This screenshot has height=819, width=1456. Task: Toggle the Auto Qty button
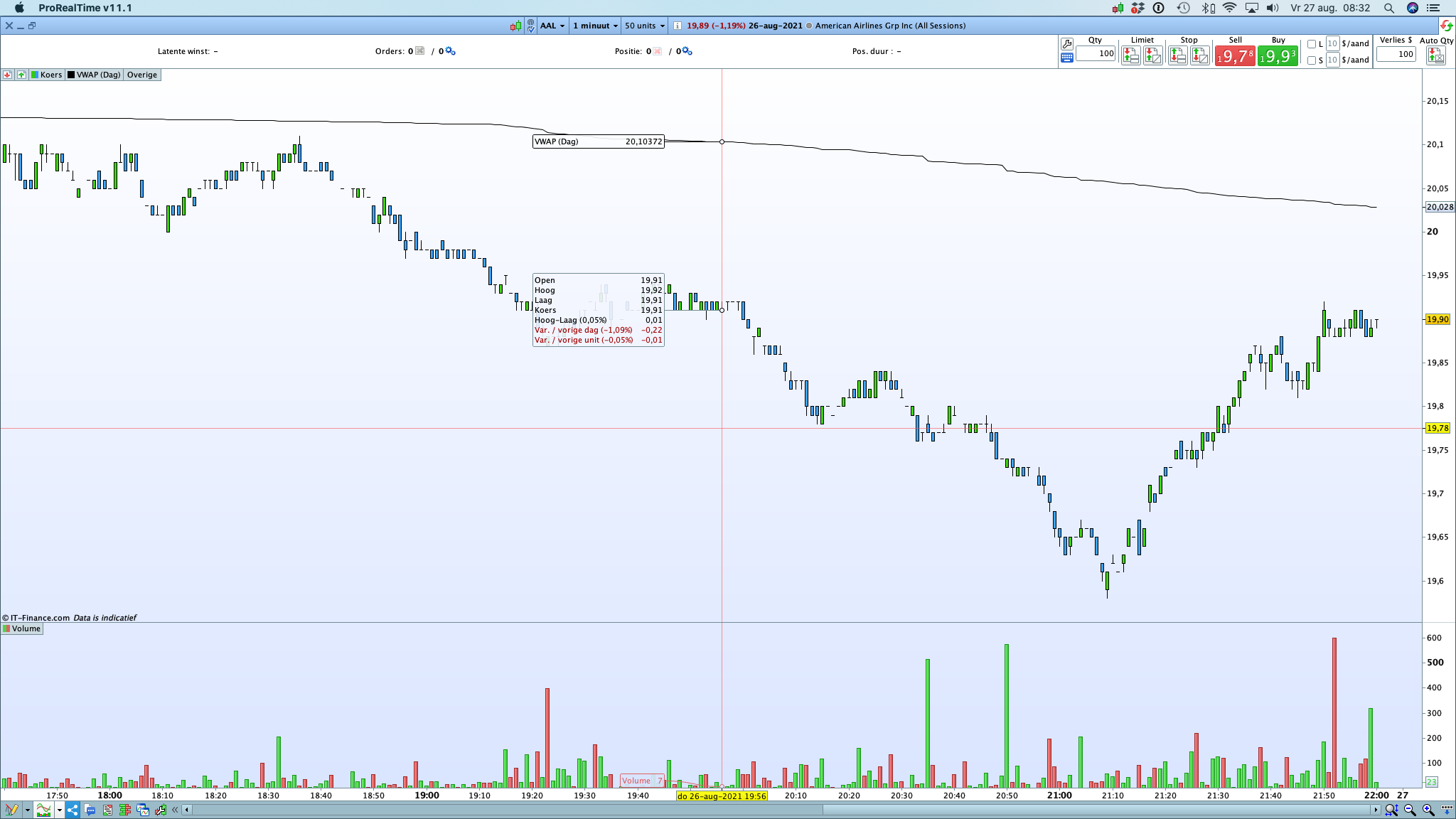click(x=1435, y=55)
